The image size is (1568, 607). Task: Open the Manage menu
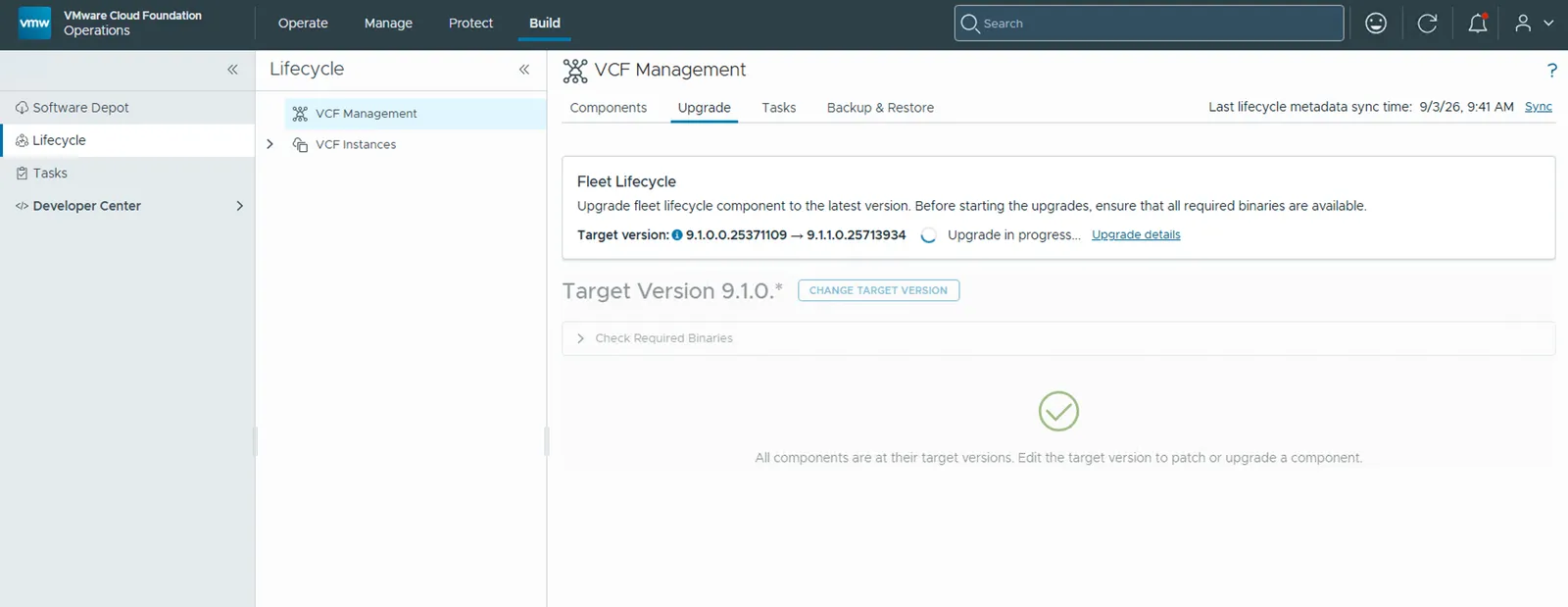(388, 23)
